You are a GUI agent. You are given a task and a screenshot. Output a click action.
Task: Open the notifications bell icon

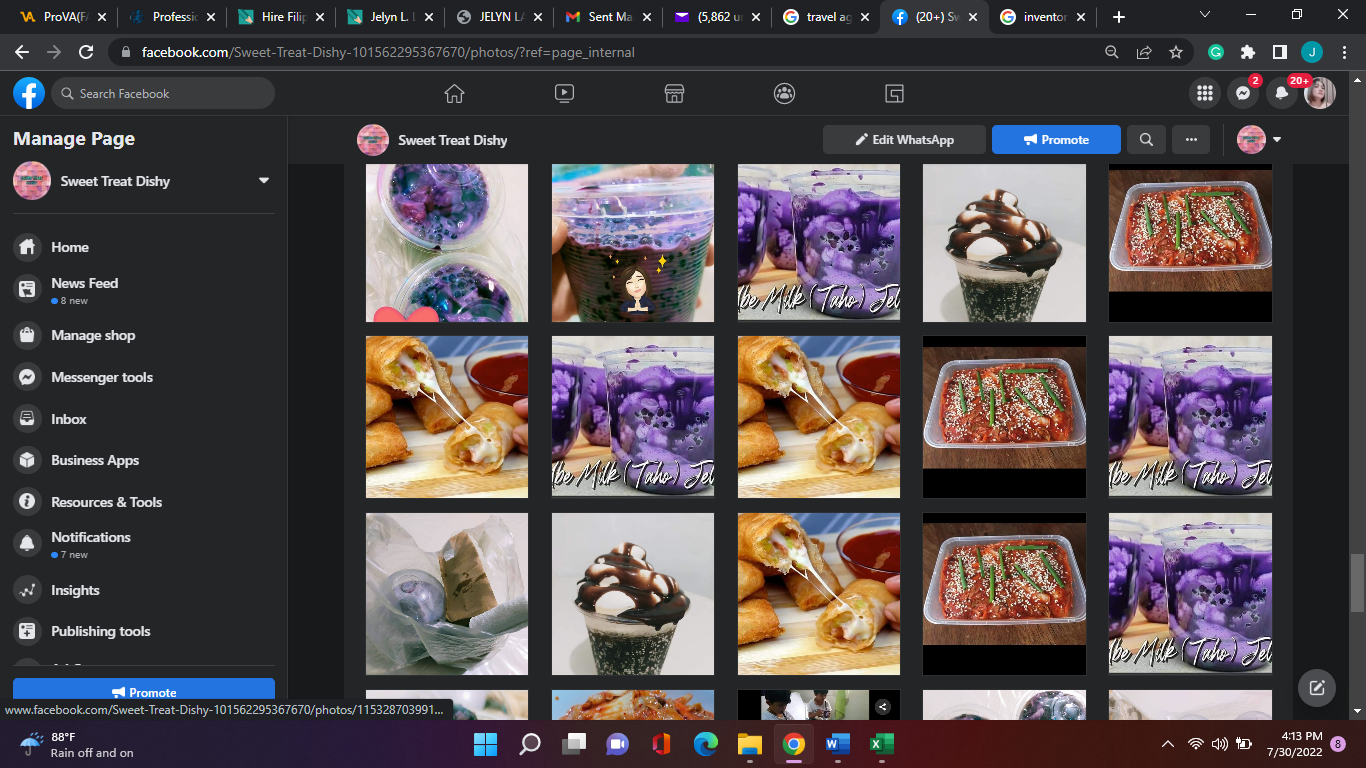pyautogui.click(x=1281, y=93)
